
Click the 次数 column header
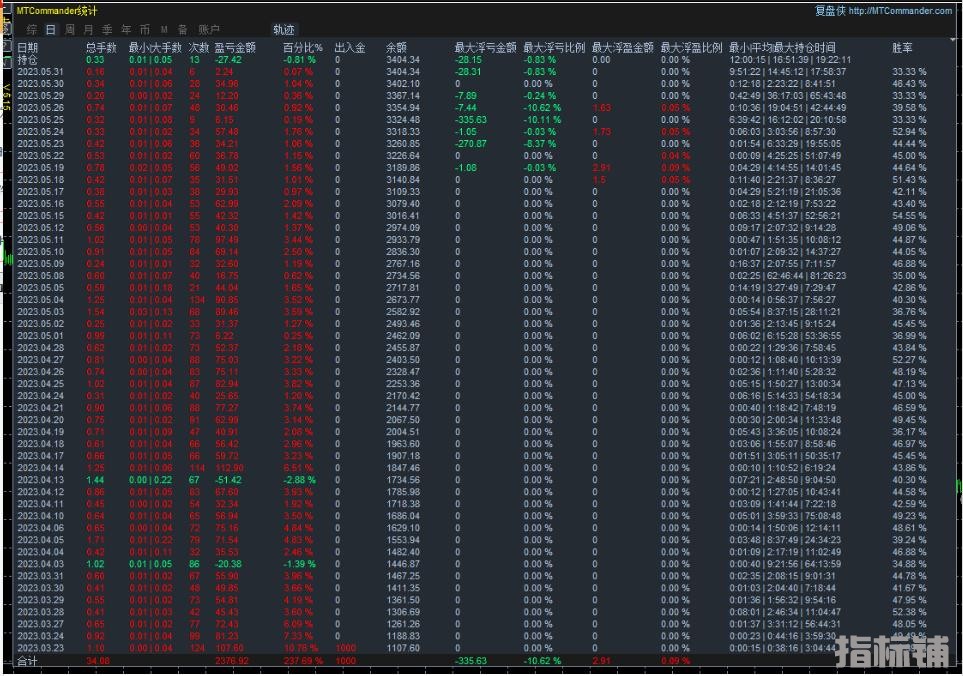tap(199, 47)
